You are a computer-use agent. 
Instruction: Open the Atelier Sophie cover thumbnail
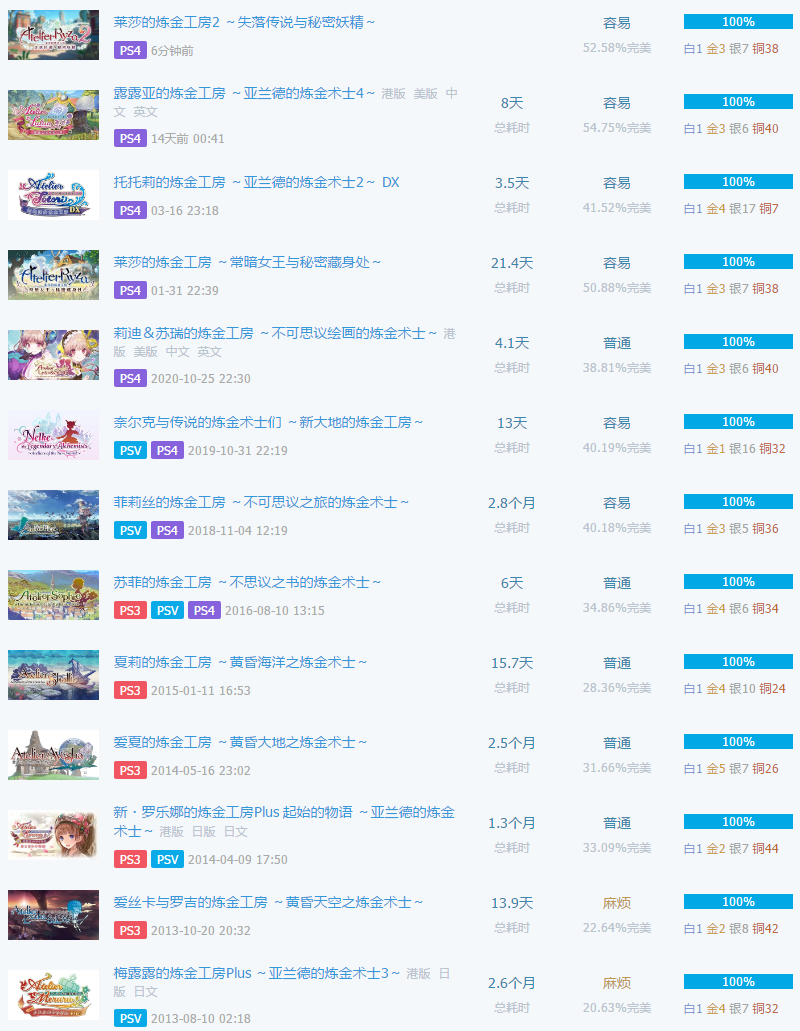(53, 595)
